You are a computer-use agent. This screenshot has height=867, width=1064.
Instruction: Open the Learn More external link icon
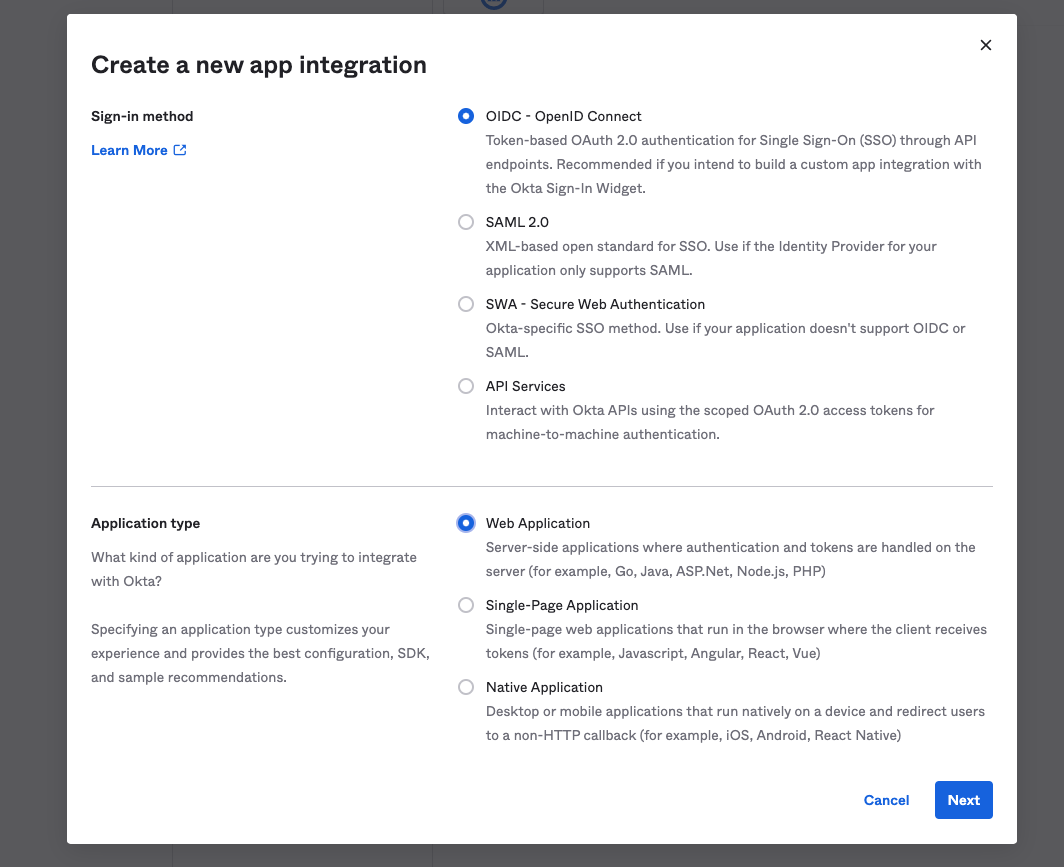click(x=180, y=150)
